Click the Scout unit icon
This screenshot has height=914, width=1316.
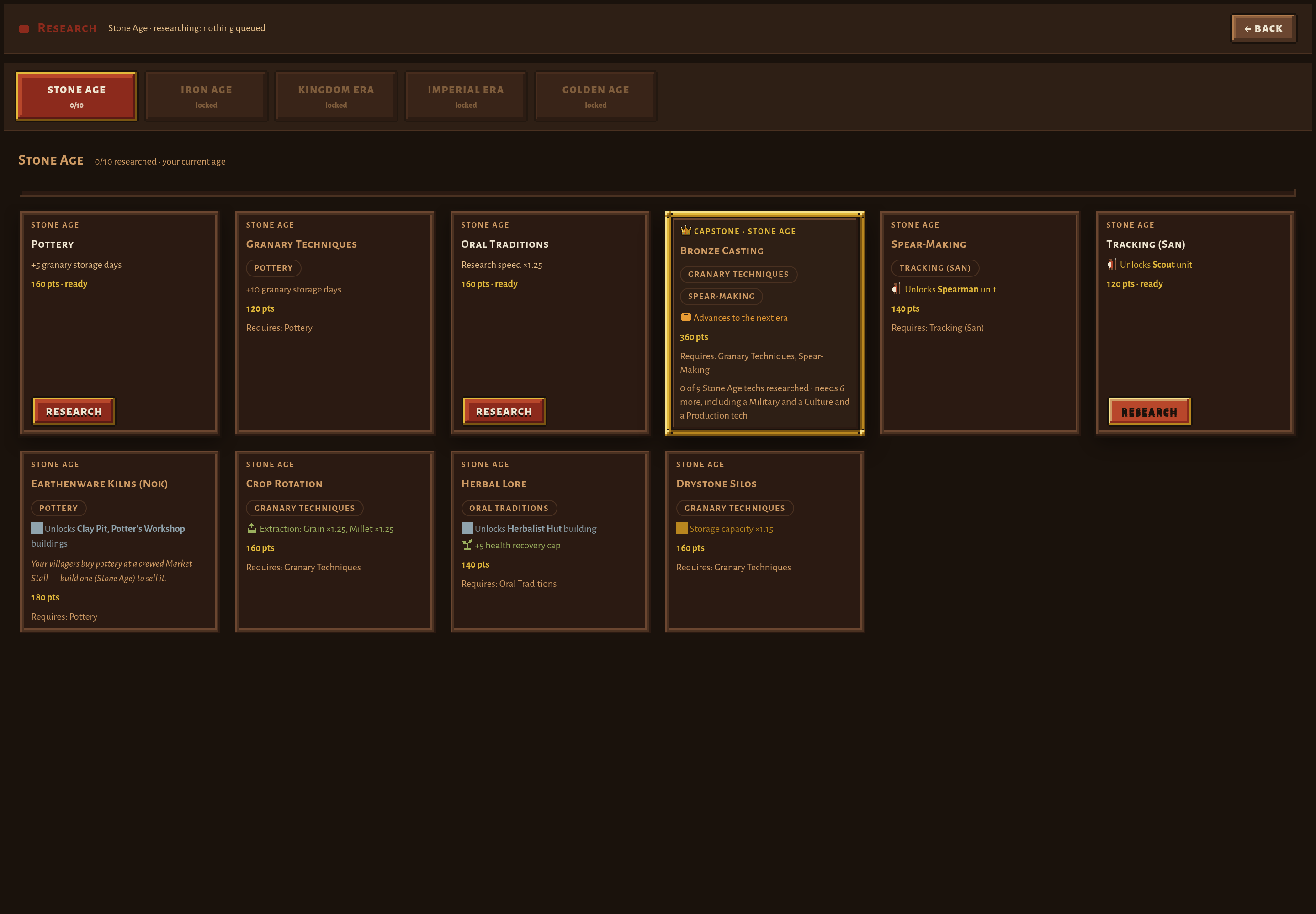click(x=1111, y=264)
